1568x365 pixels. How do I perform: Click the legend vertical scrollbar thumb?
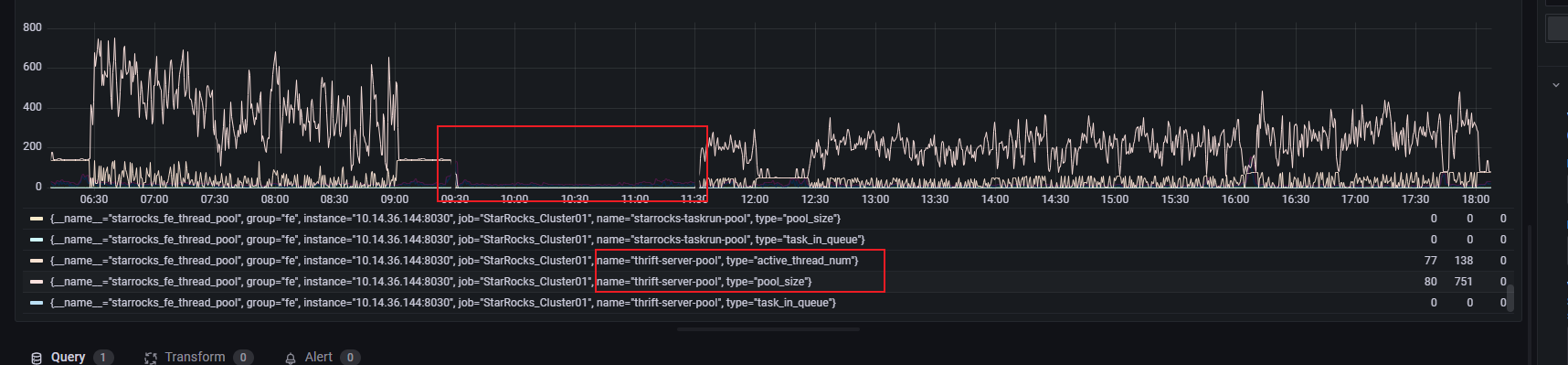(x=1510, y=298)
